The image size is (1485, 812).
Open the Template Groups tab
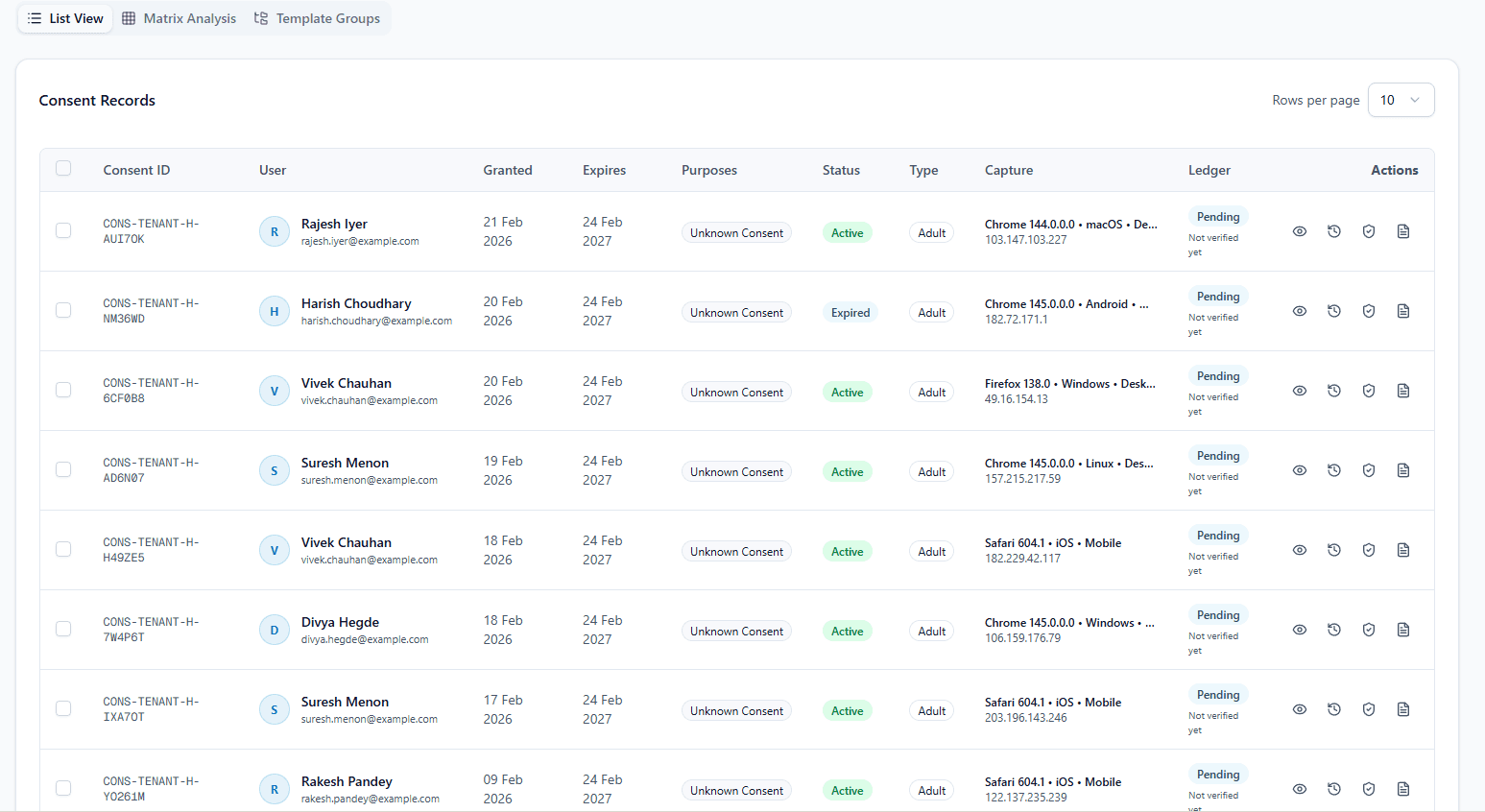tap(318, 17)
